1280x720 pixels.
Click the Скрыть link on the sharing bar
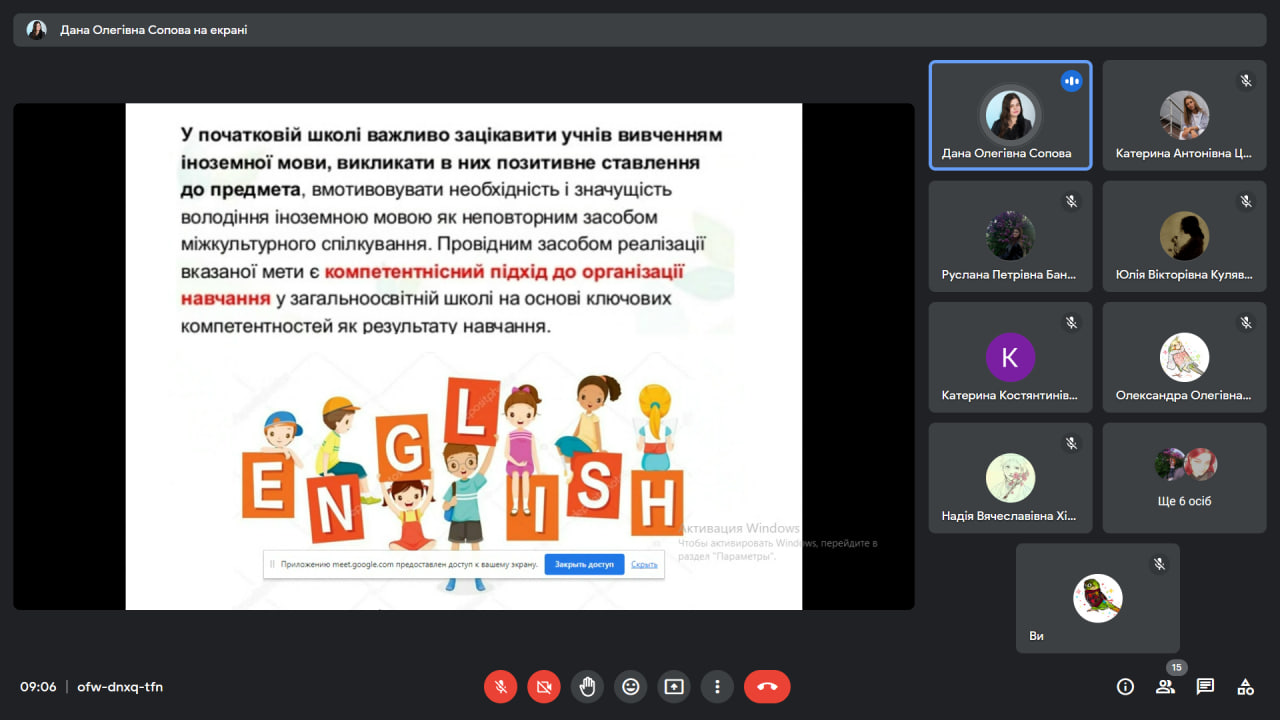click(644, 564)
